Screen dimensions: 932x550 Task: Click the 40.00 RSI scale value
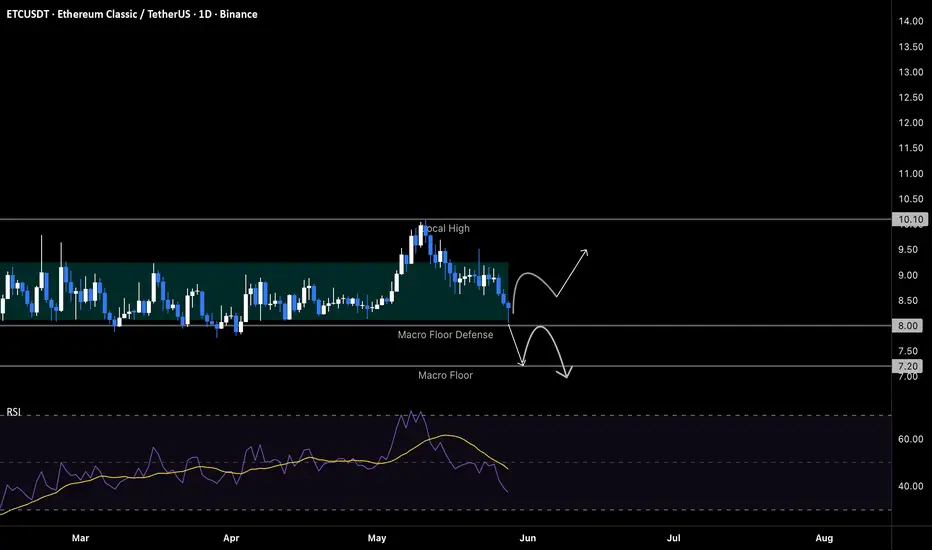(911, 486)
